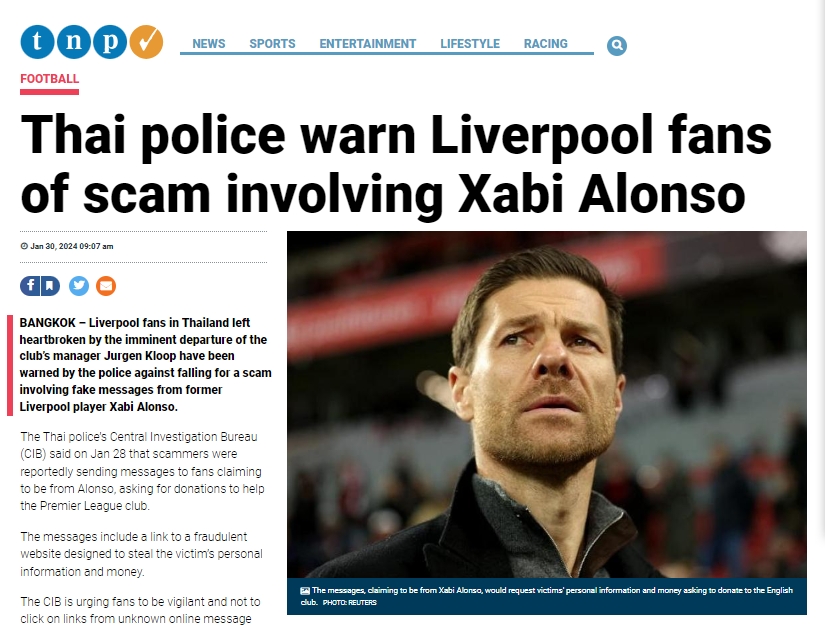The image size is (825, 625).
Task: Click the Jan 30, 2024 timestamp
Action: point(72,246)
